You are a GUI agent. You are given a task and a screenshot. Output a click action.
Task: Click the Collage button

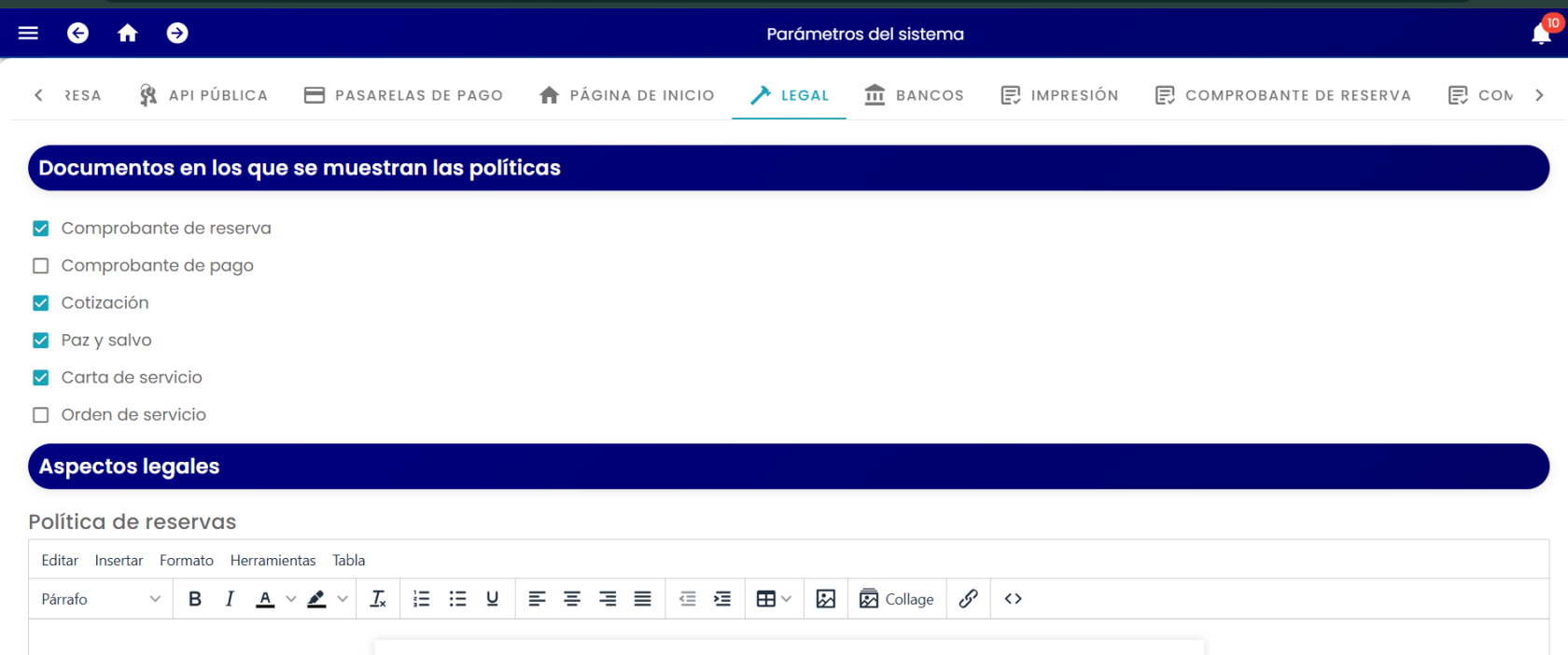[897, 599]
